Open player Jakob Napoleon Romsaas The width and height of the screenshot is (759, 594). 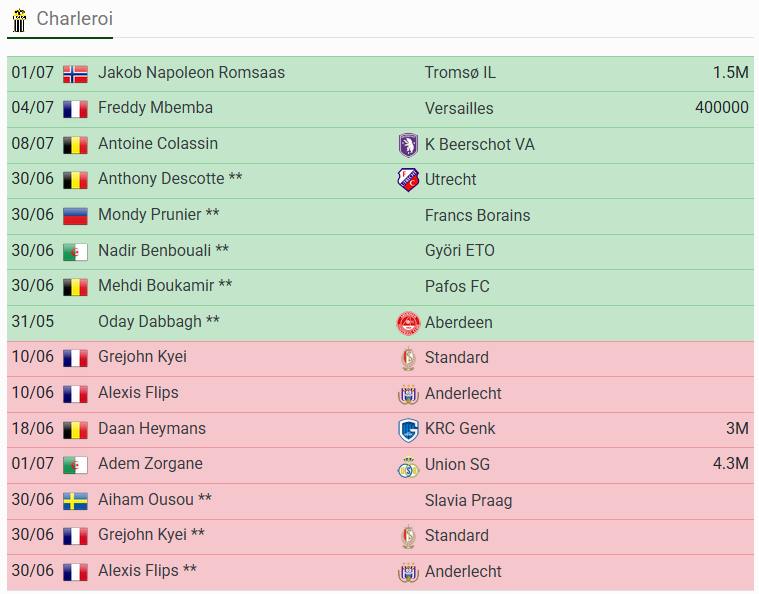[x=192, y=73]
